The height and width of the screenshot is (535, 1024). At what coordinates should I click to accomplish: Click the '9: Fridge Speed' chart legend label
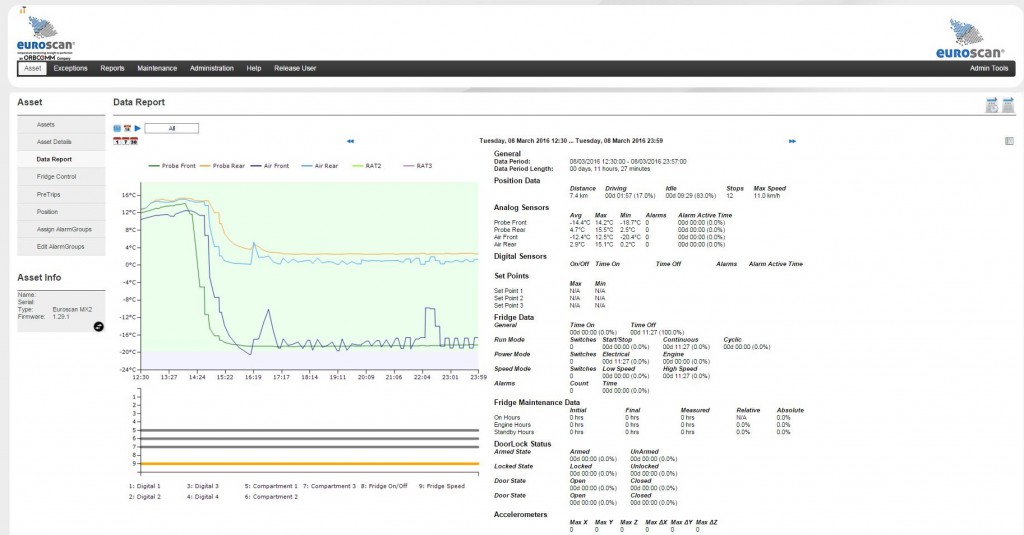pyautogui.click(x=442, y=486)
